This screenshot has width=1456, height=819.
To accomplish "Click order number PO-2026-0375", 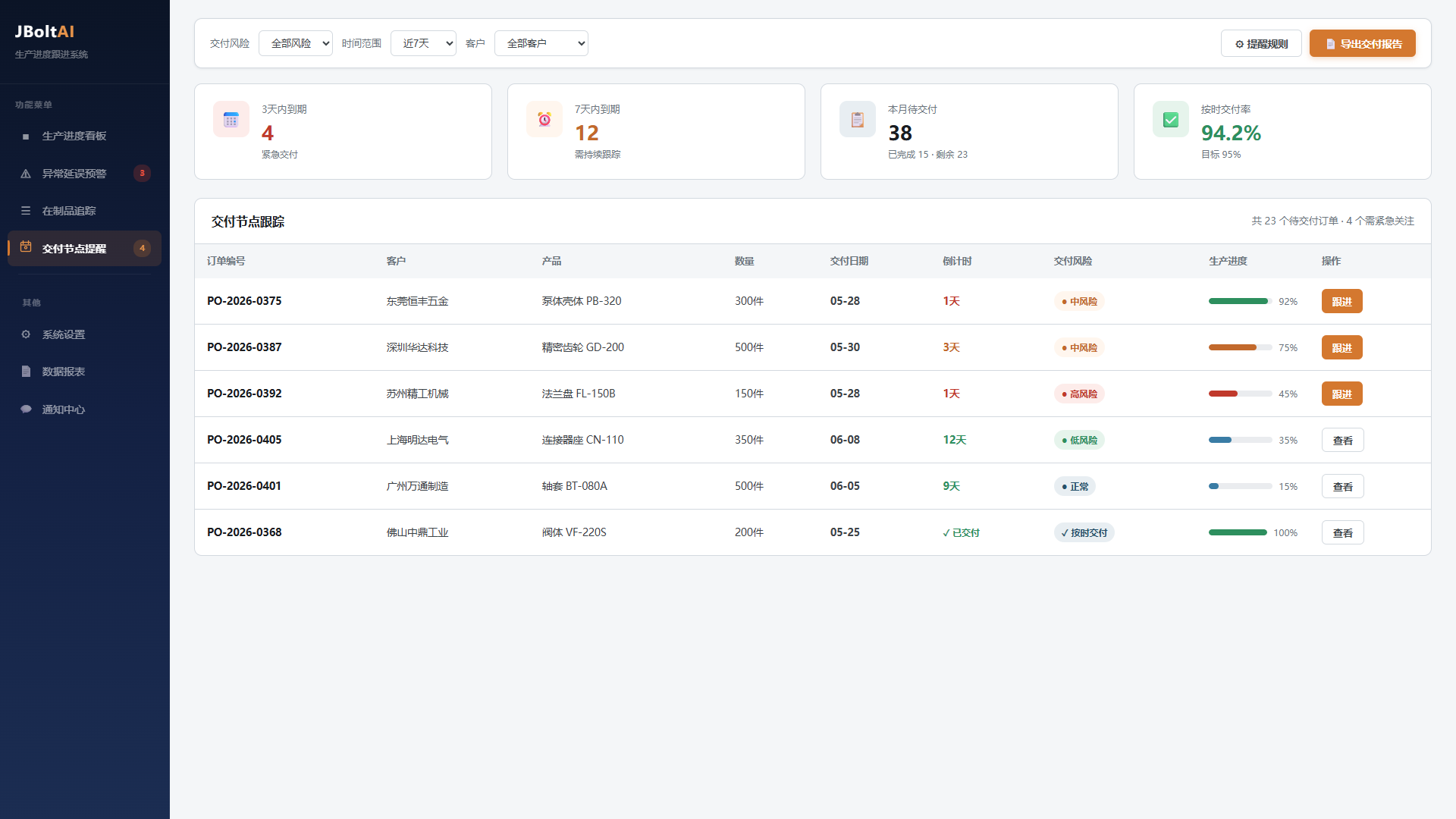I will click(x=244, y=301).
